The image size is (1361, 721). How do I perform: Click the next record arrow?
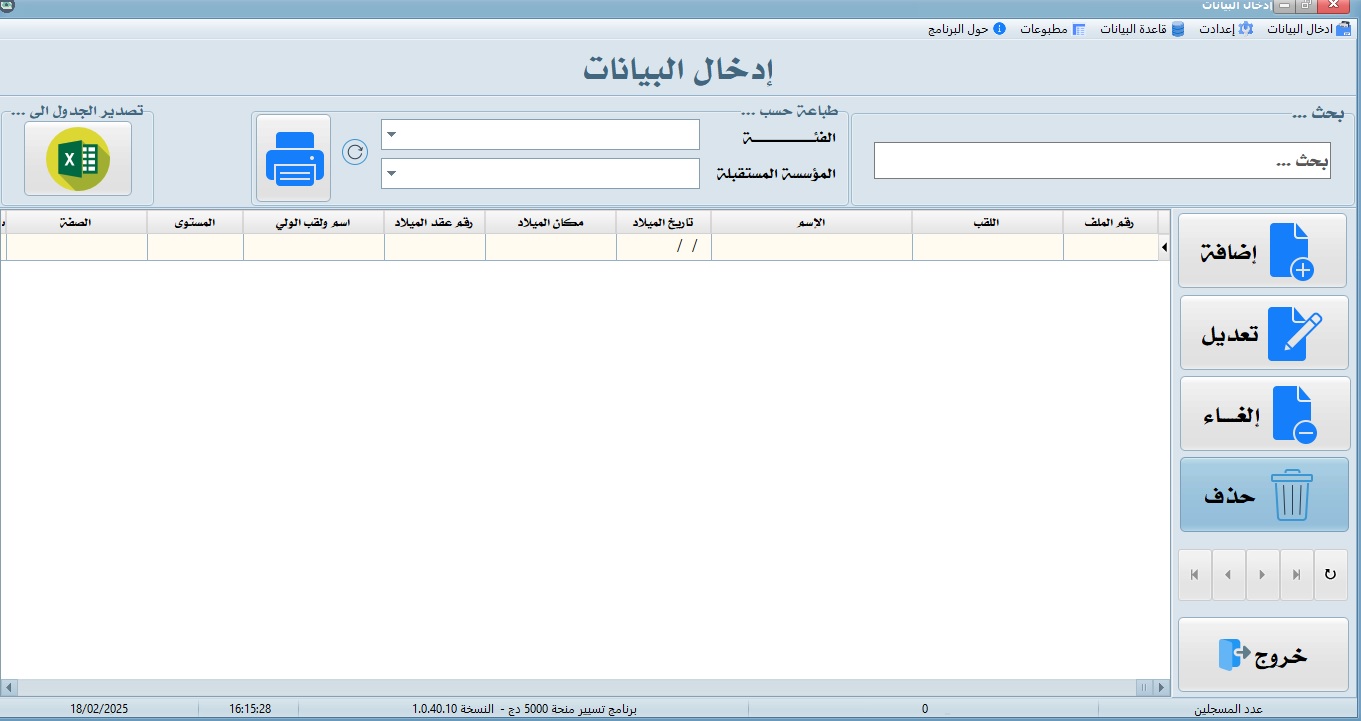click(x=1262, y=575)
